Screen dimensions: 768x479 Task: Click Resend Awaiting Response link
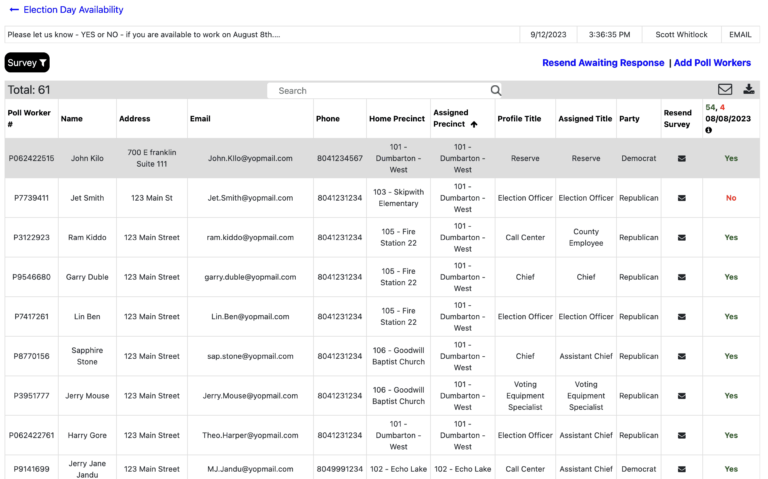603,63
